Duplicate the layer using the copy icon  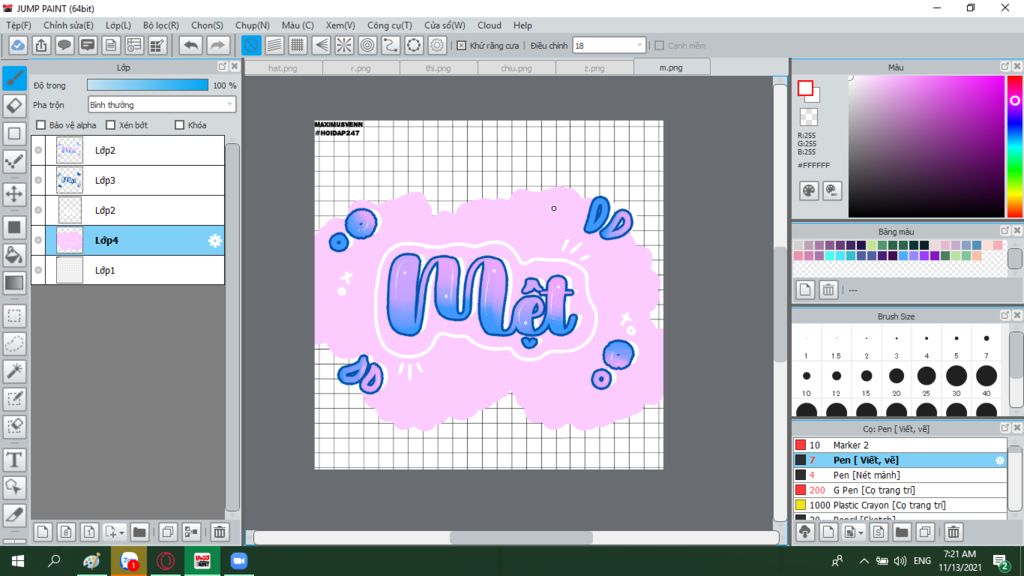[168, 532]
